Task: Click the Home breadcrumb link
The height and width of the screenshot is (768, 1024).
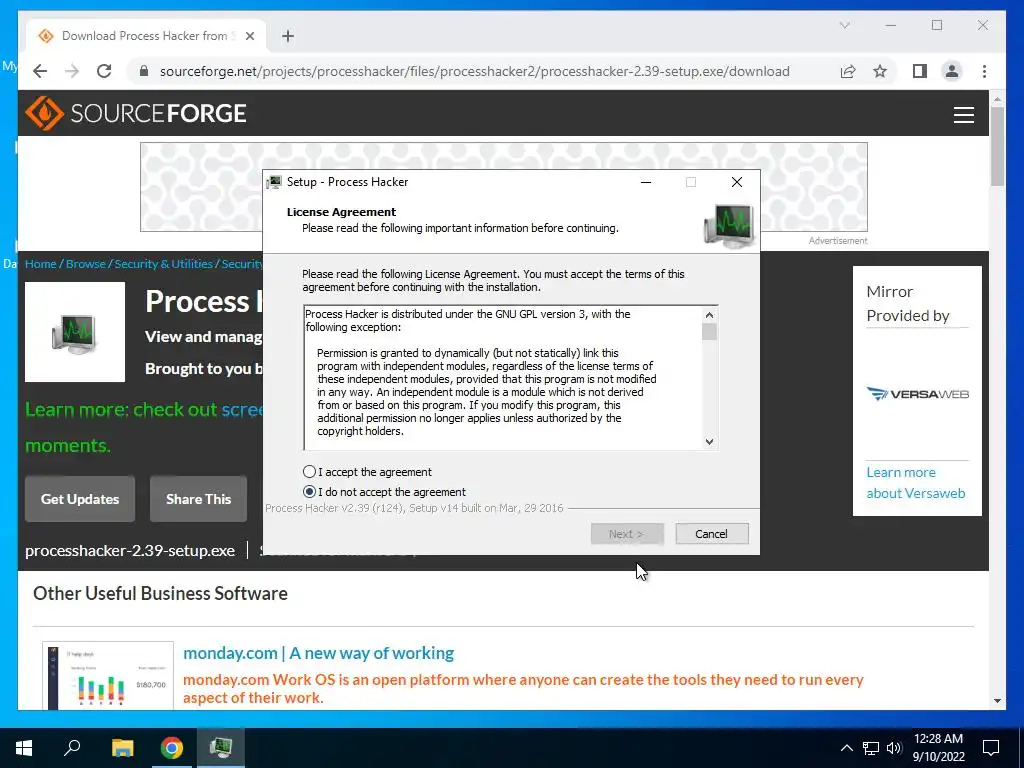Action: (x=40, y=264)
